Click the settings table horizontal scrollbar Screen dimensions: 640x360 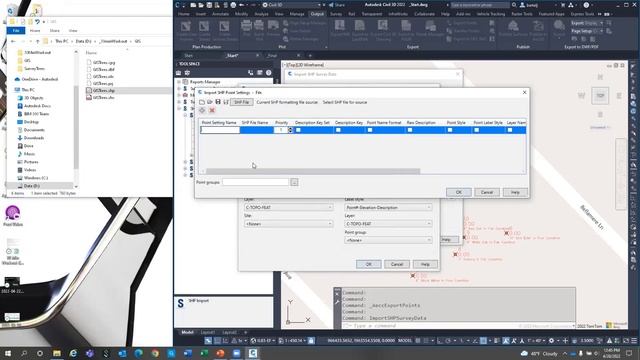313,171
